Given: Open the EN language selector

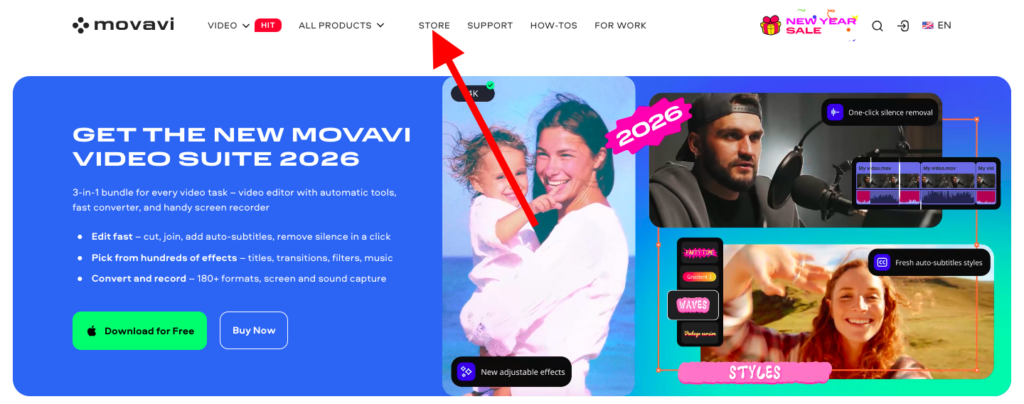Looking at the screenshot, I should tap(944, 25).
